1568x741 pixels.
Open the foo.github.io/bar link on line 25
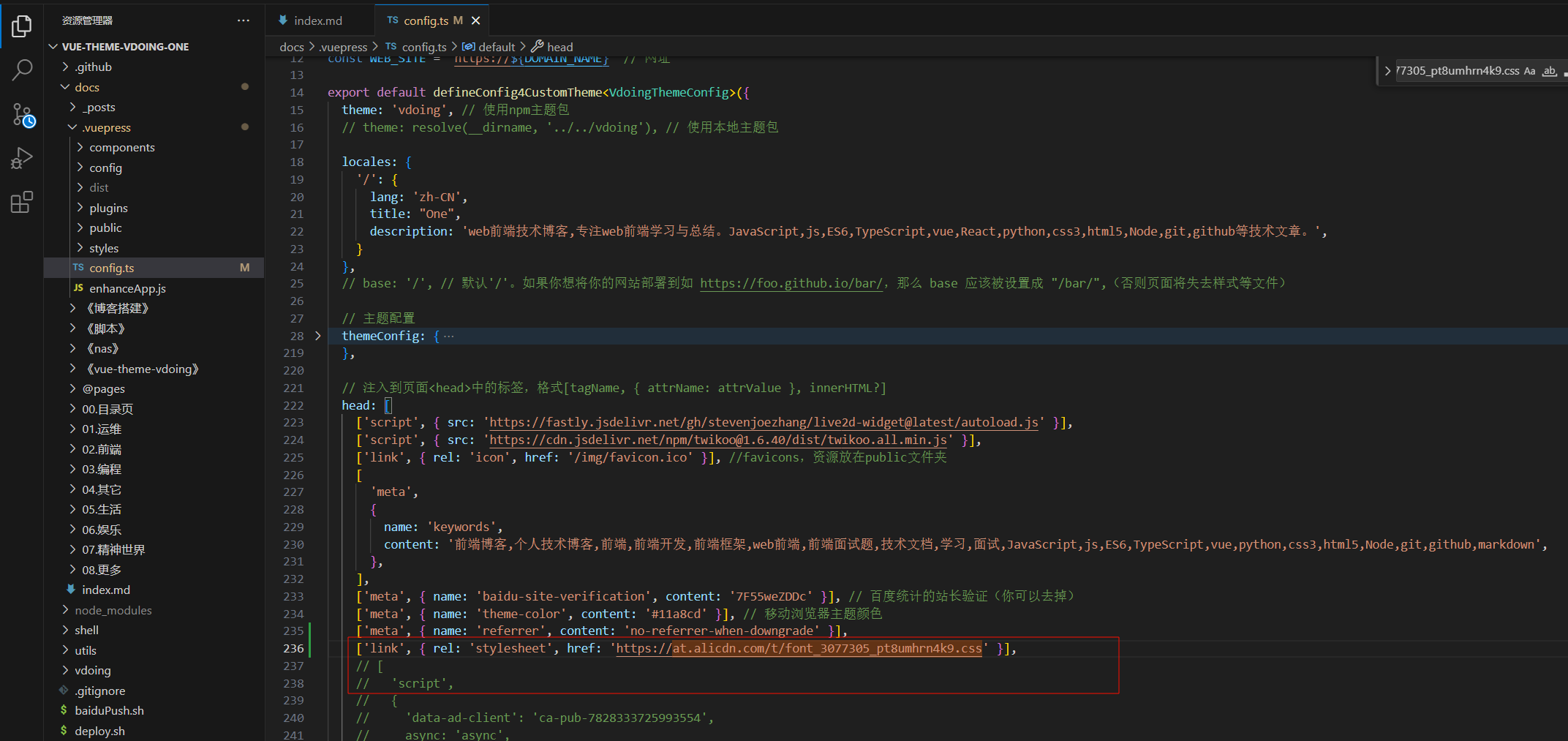(x=791, y=283)
